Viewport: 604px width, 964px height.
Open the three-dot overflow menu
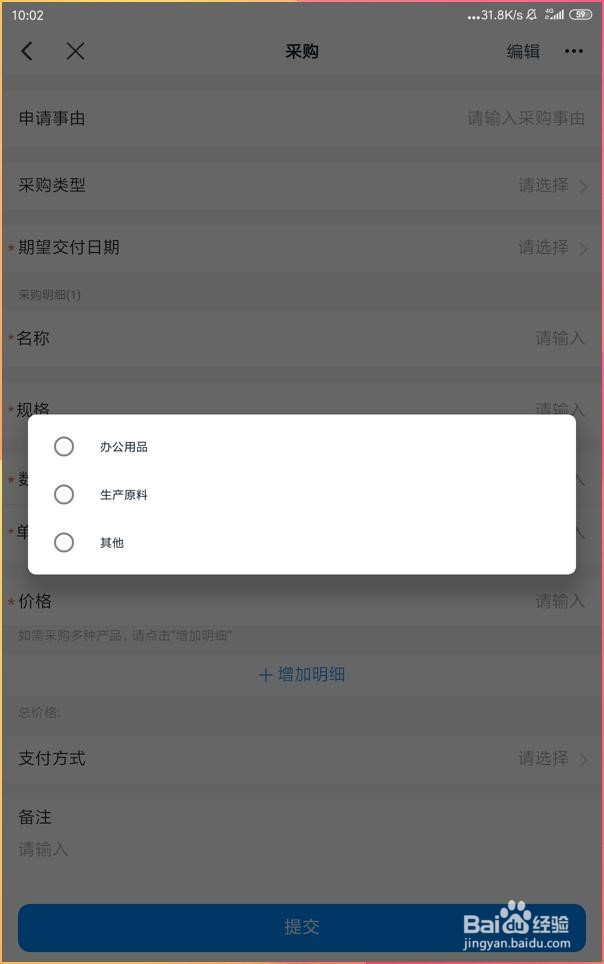tap(574, 51)
